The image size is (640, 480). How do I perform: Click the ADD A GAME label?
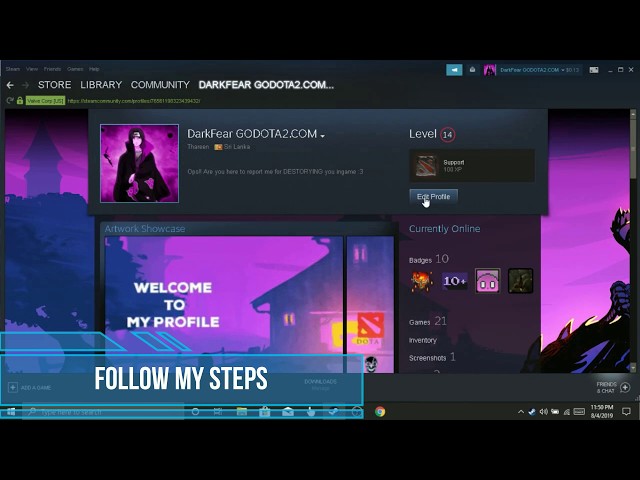(x=36, y=388)
